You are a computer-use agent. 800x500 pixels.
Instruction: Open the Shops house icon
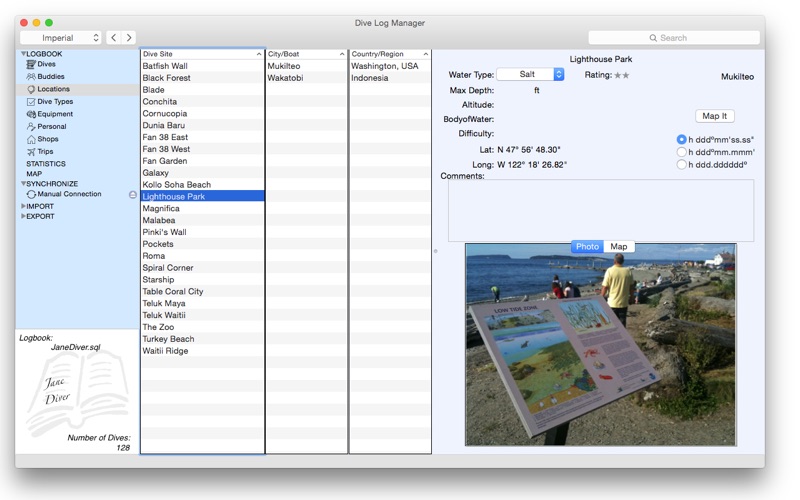[31, 139]
